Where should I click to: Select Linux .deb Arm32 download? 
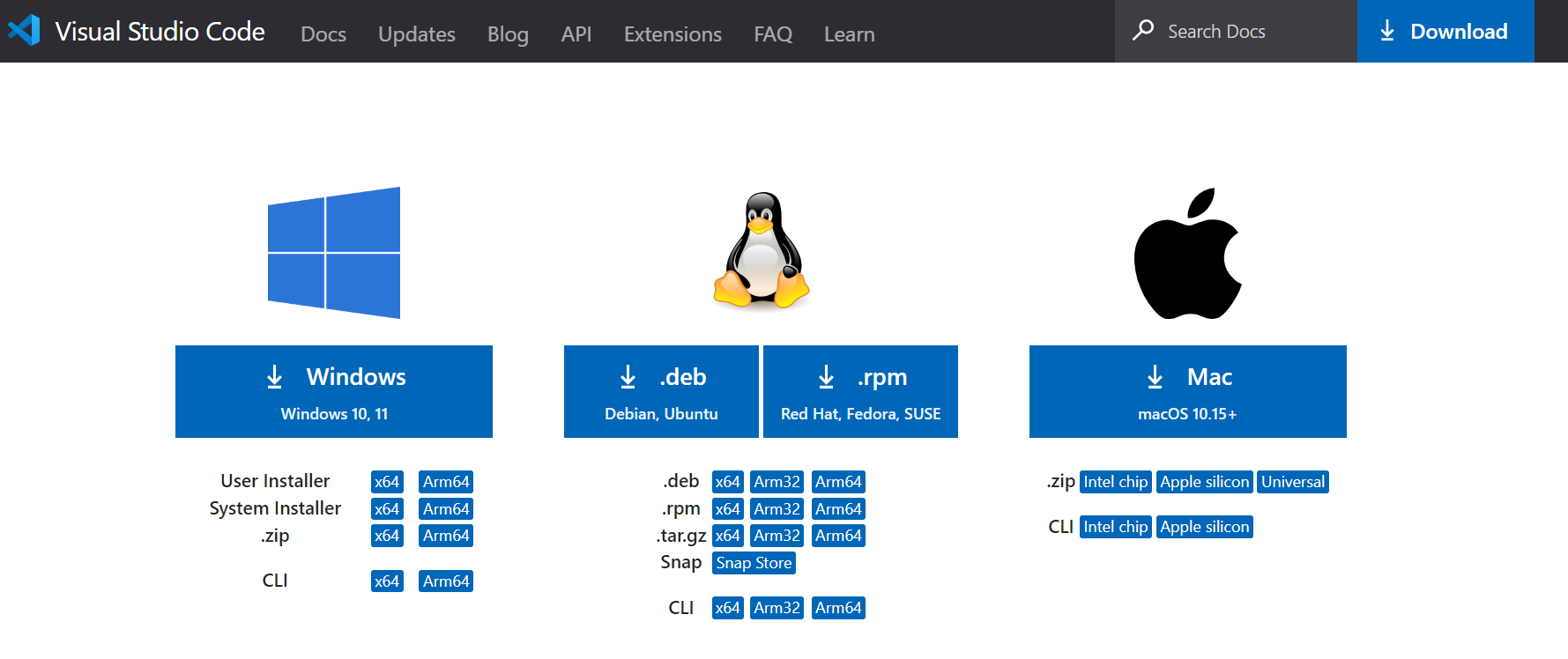pos(777,482)
